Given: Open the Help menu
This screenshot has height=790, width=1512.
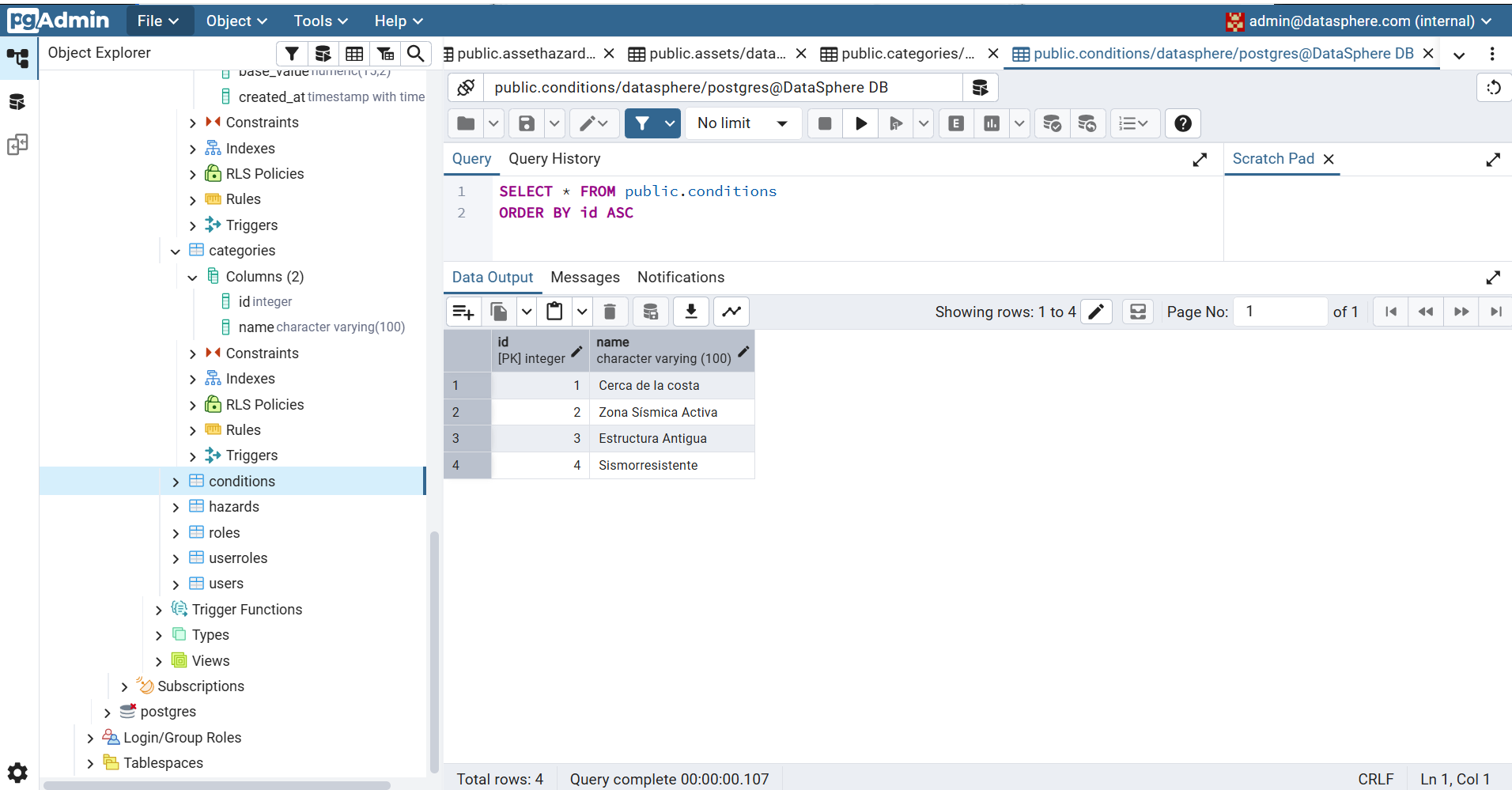Looking at the screenshot, I should (x=399, y=21).
